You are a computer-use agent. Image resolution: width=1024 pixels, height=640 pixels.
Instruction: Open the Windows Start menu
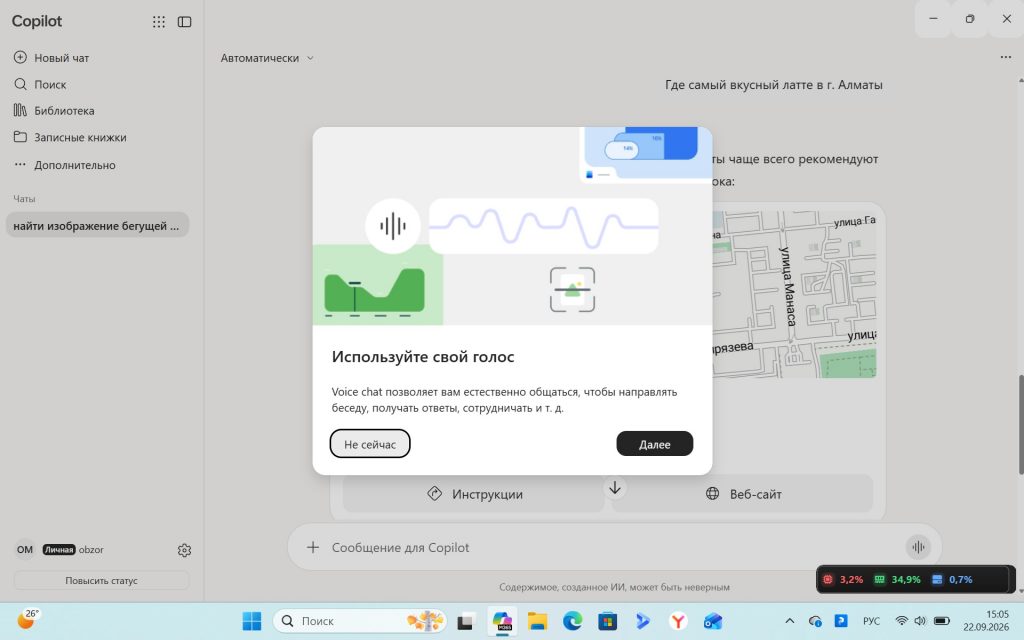point(251,620)
